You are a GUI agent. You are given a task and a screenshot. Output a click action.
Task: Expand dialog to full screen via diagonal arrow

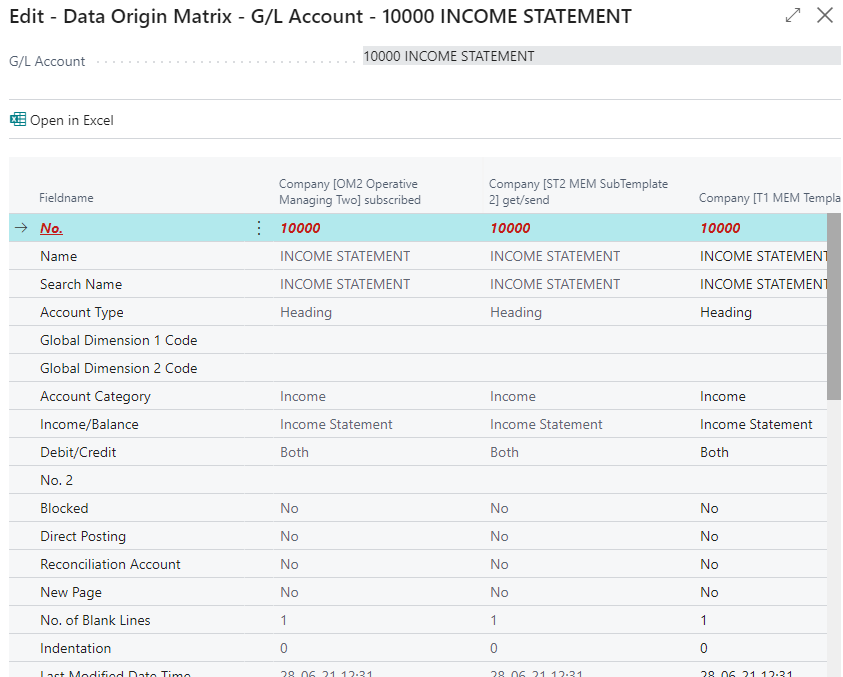pyautogui.click(x=792, y=16)
